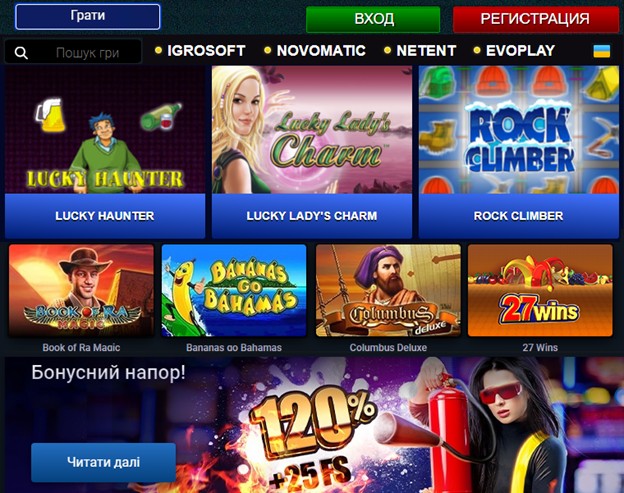Screen dimensions: 624x493
Task: Click the search magnifier icon
Action: point(21,53)
